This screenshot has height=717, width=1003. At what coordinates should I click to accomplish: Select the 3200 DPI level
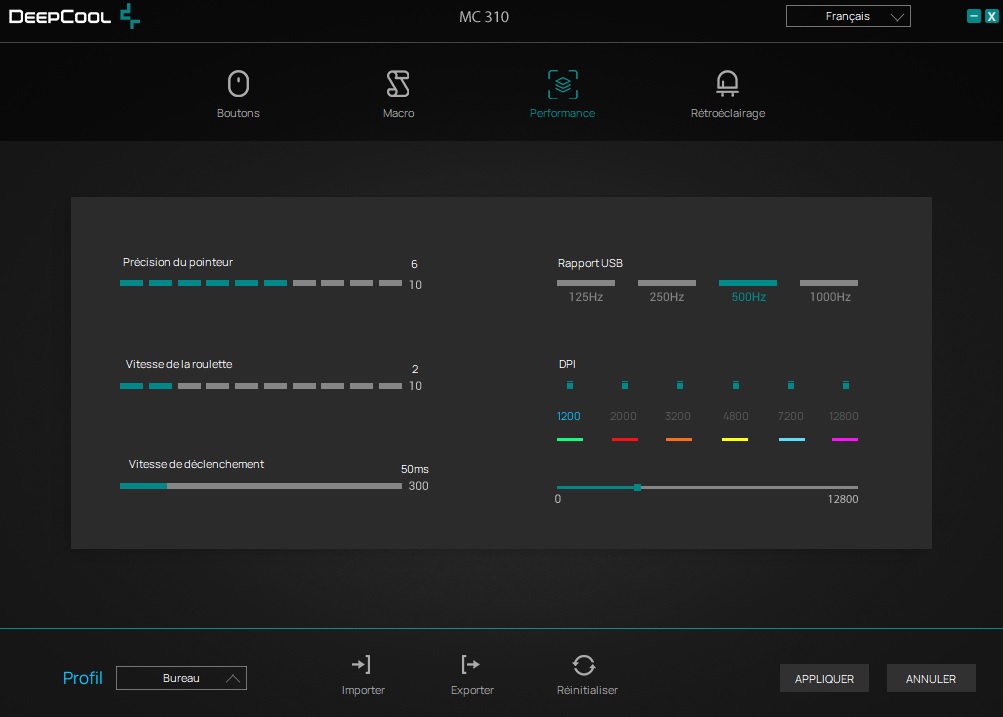pos(679,416)
